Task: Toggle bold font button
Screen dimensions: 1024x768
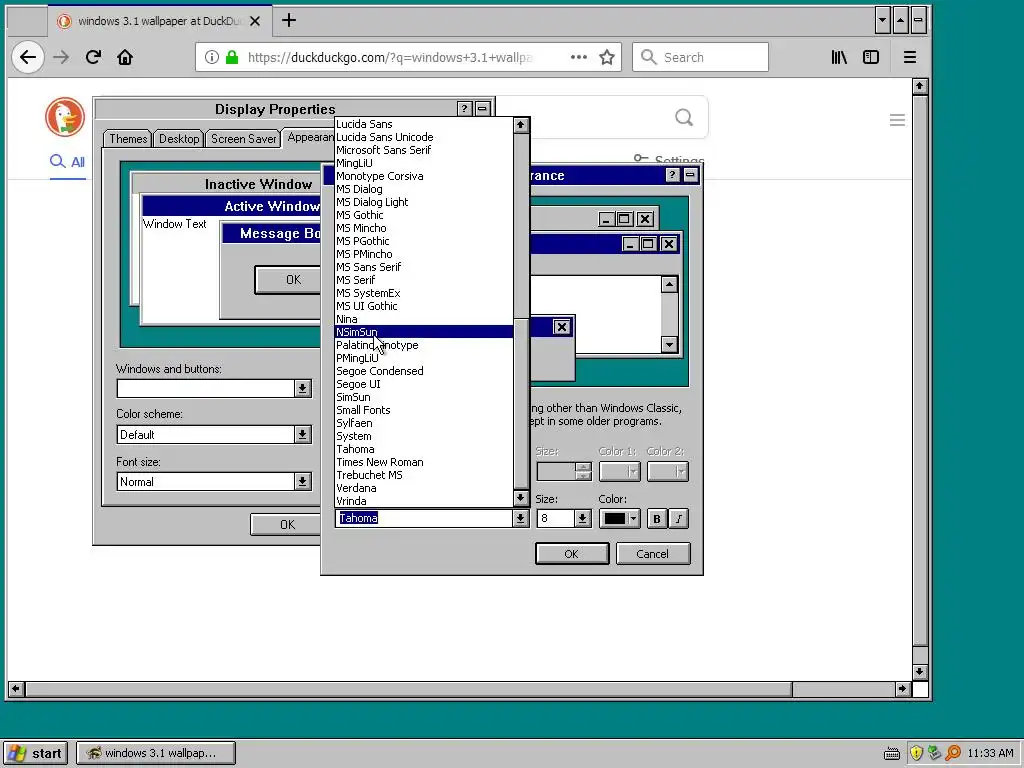Action: pyautogui.click(x=656, y=519)
